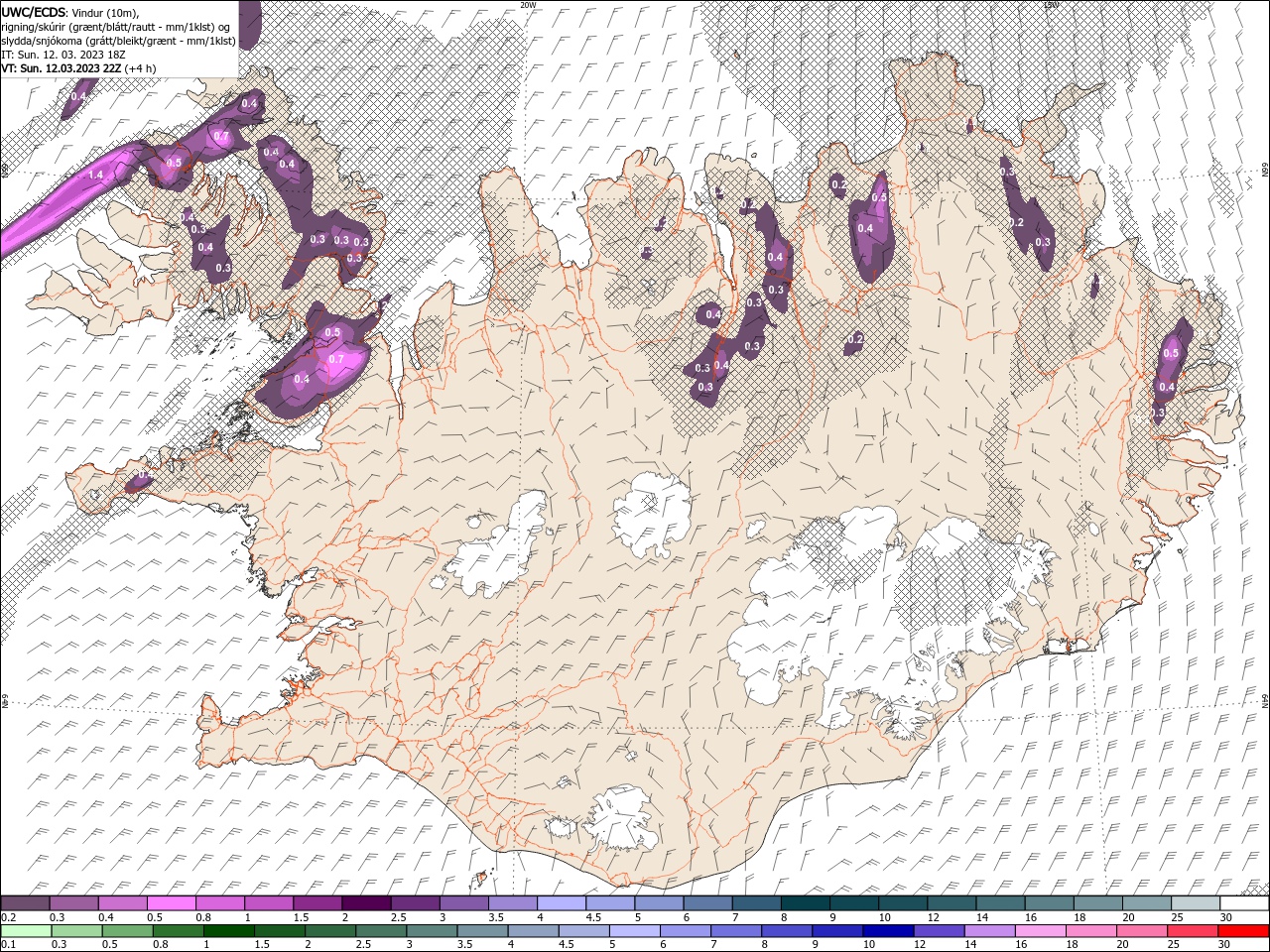Select the light periwinkle legend swatch labeled 4
This screenshot has height=952, width=1270.
point(562,903)
